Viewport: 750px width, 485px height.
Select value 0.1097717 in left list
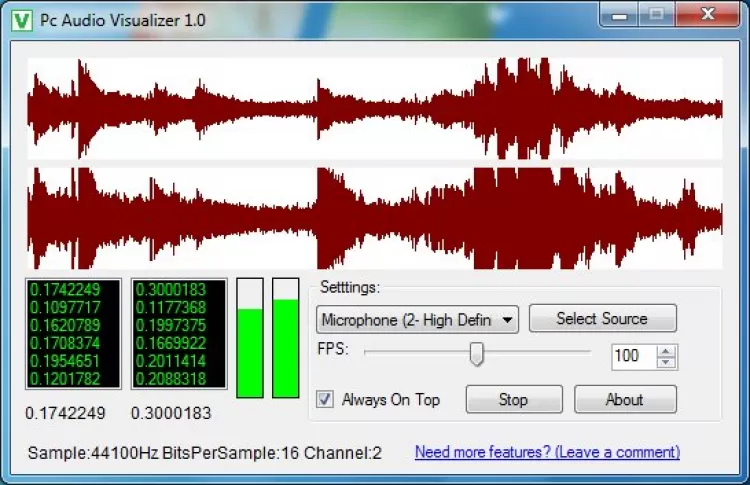(x=65, y=308)
